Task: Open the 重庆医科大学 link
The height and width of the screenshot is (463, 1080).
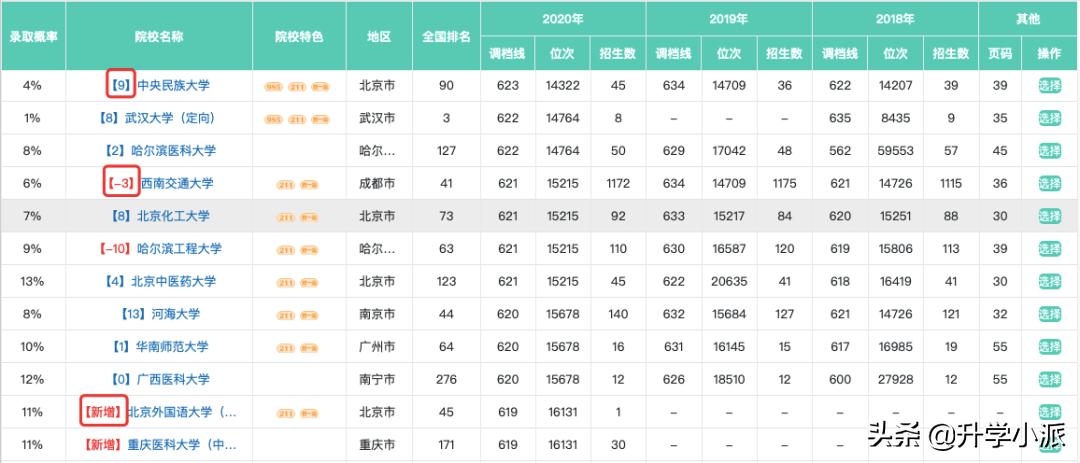Action: pyautogui.click(x=183, y=444)
